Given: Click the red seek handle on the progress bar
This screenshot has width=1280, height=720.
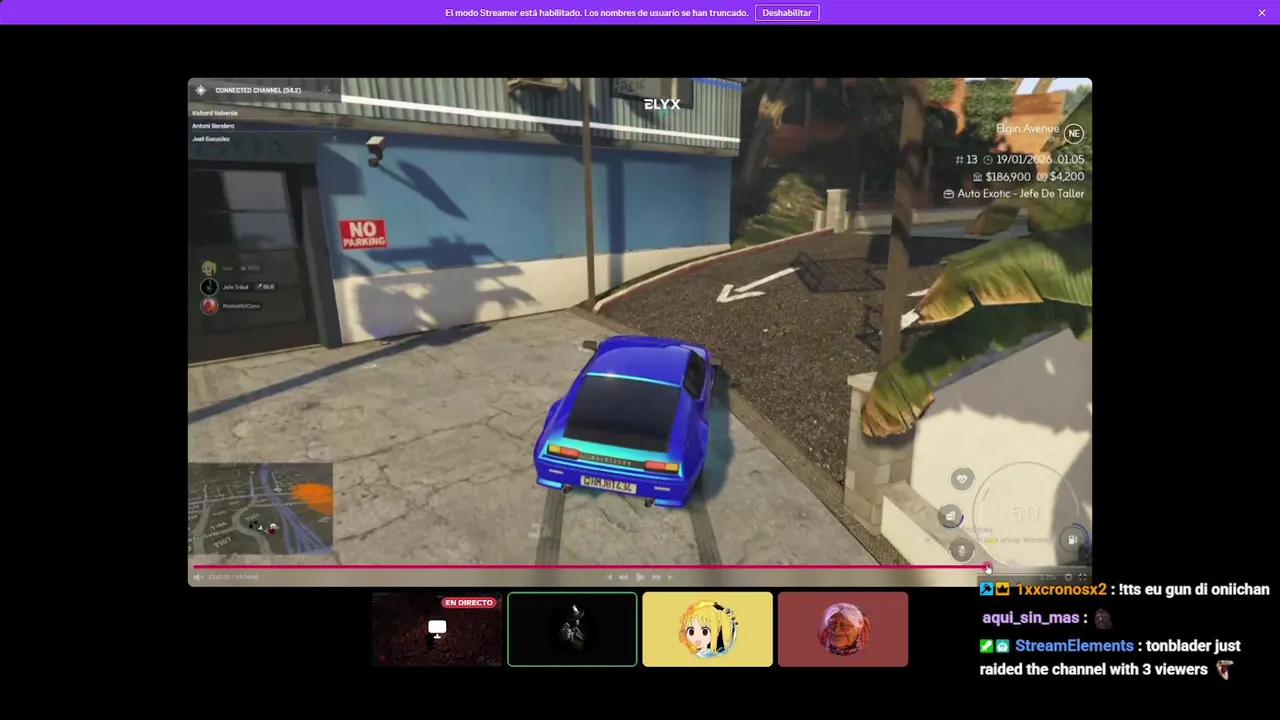Looking at the screenshot, I should [988, 567].
